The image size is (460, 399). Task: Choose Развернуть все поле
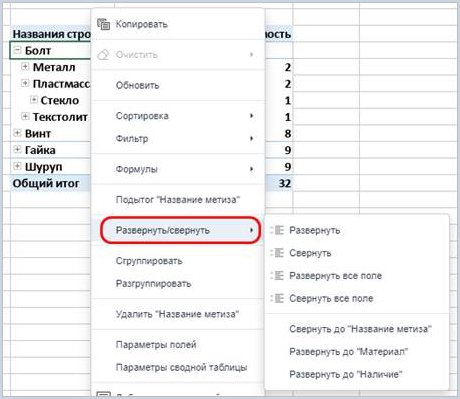click(357, 275)
